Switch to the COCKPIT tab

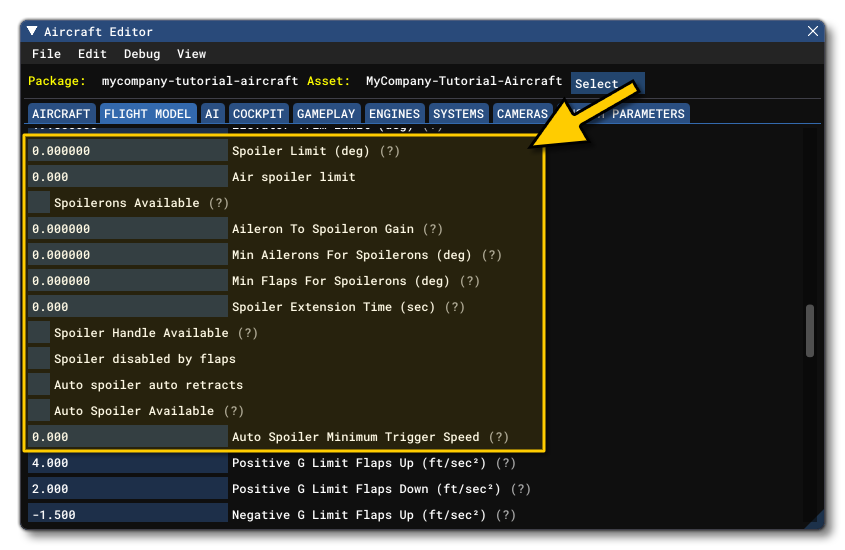coord(259,114)
